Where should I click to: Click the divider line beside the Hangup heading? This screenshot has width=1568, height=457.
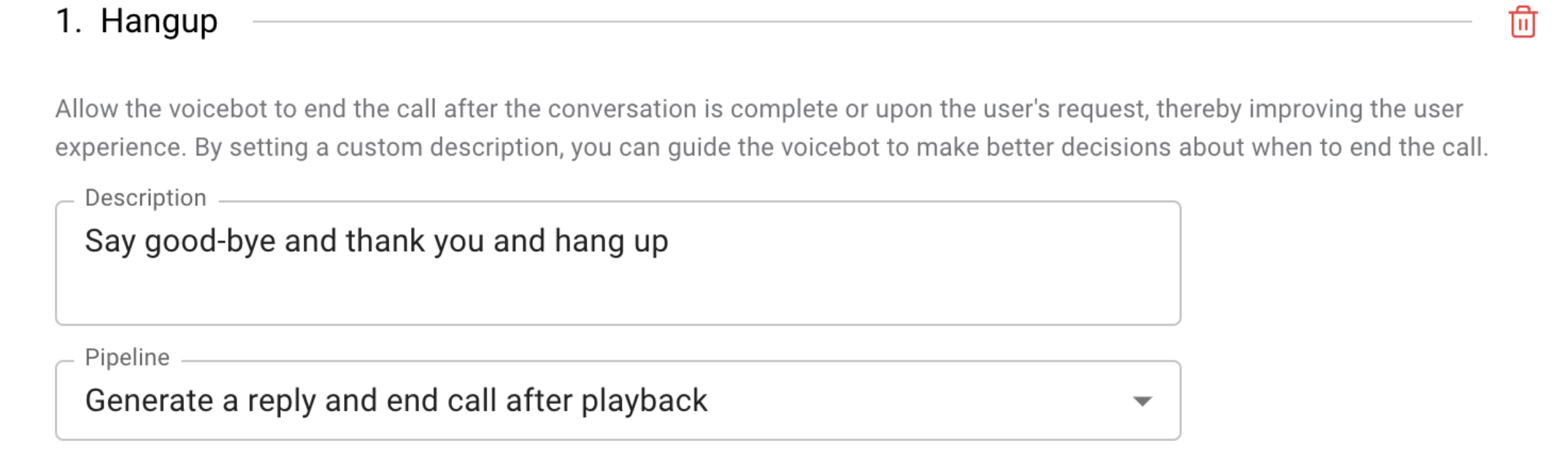pyautogui.click(x=861, y=22)
